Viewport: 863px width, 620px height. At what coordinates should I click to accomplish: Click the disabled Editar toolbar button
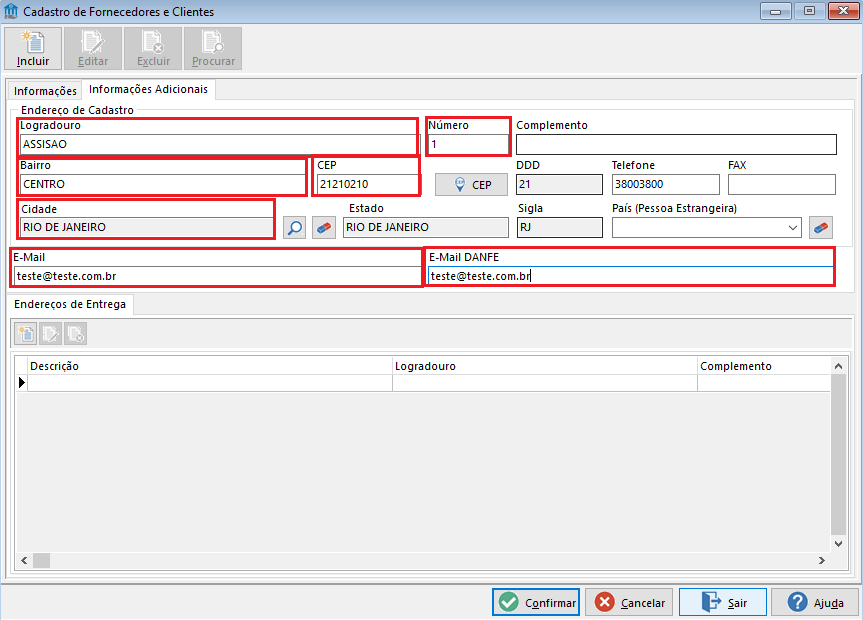pyautogui.click(x=92, y=48)
